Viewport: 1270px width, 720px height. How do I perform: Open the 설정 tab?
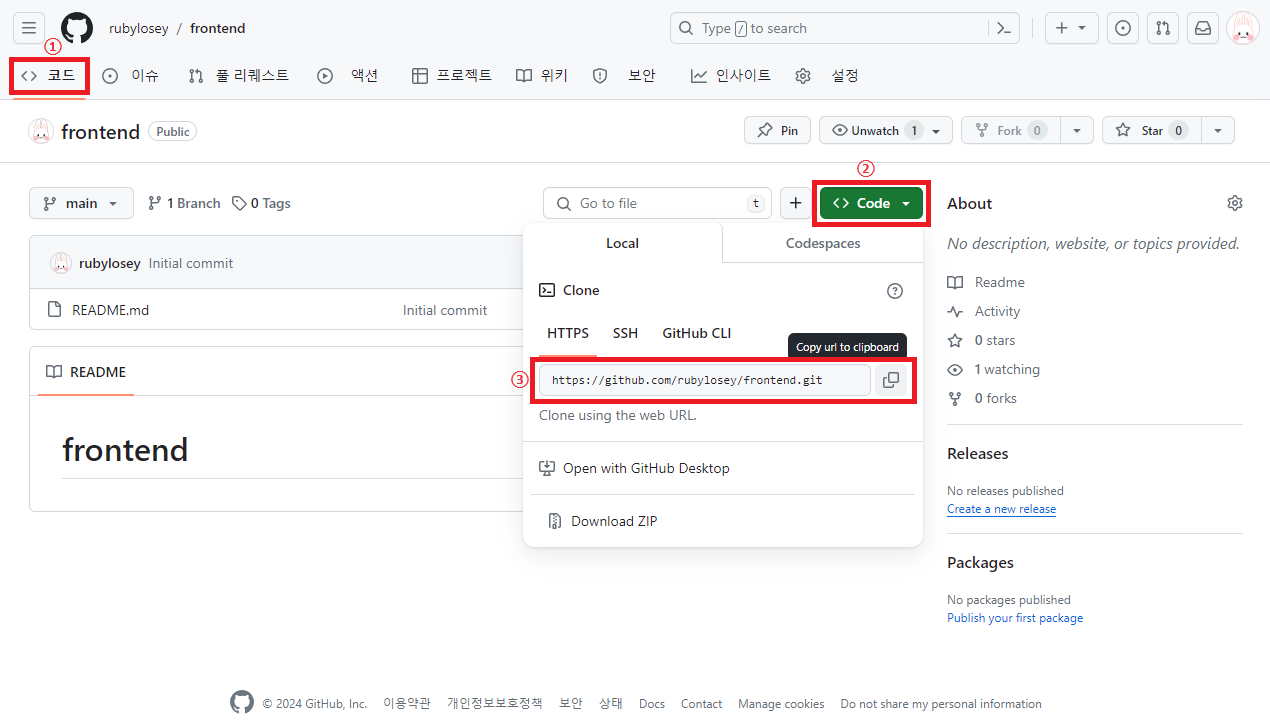(827, 76)
